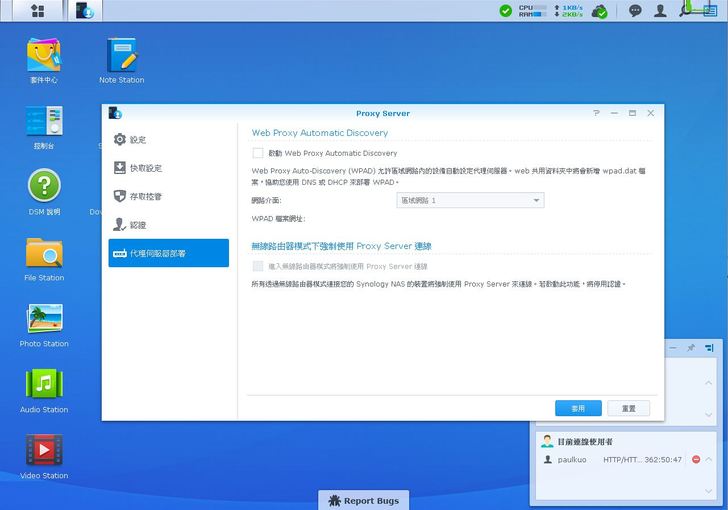Open the cloud sync status icon
Screen dimensions: 728x510
599,11
